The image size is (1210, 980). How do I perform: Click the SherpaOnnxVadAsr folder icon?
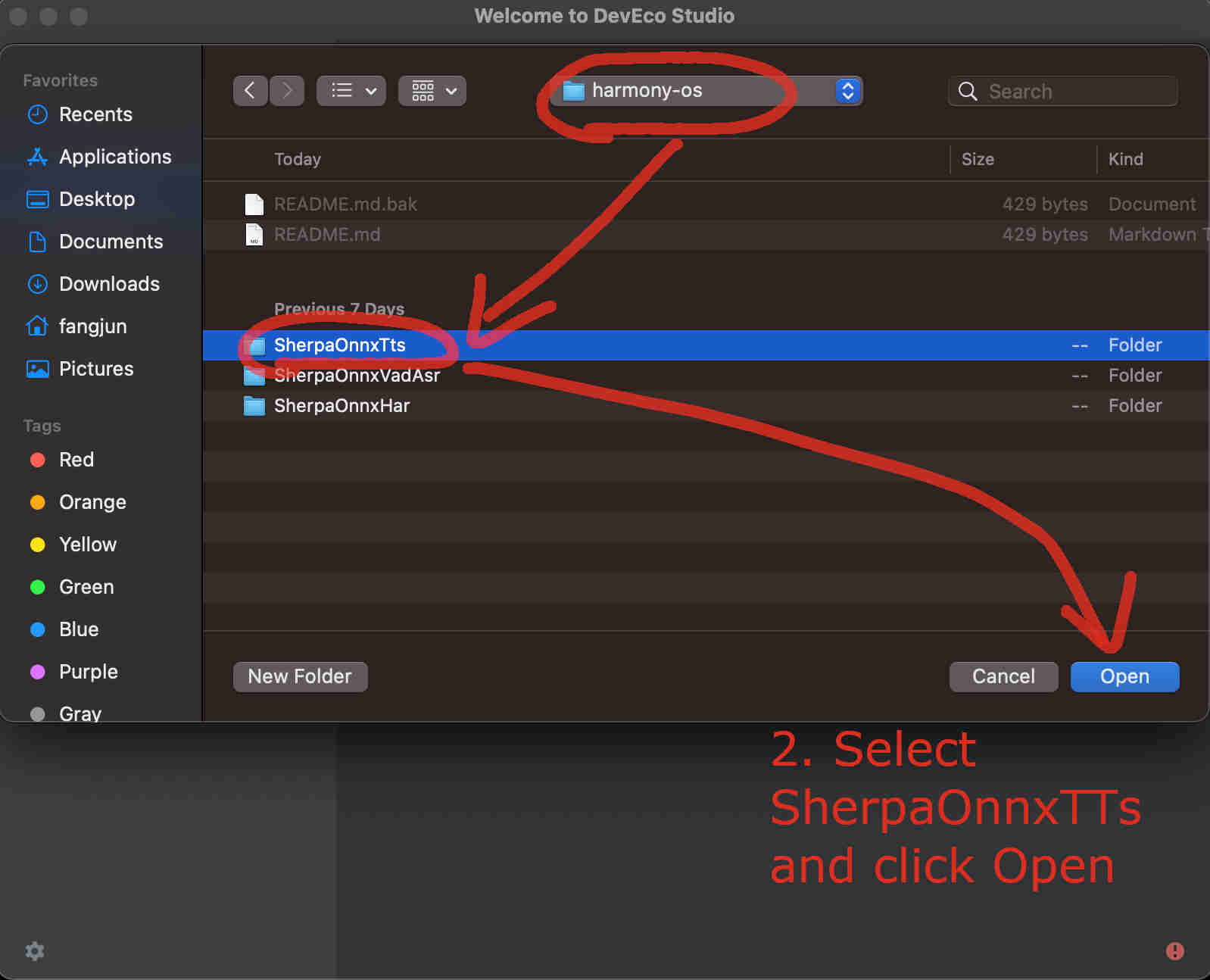pos(254,376)
